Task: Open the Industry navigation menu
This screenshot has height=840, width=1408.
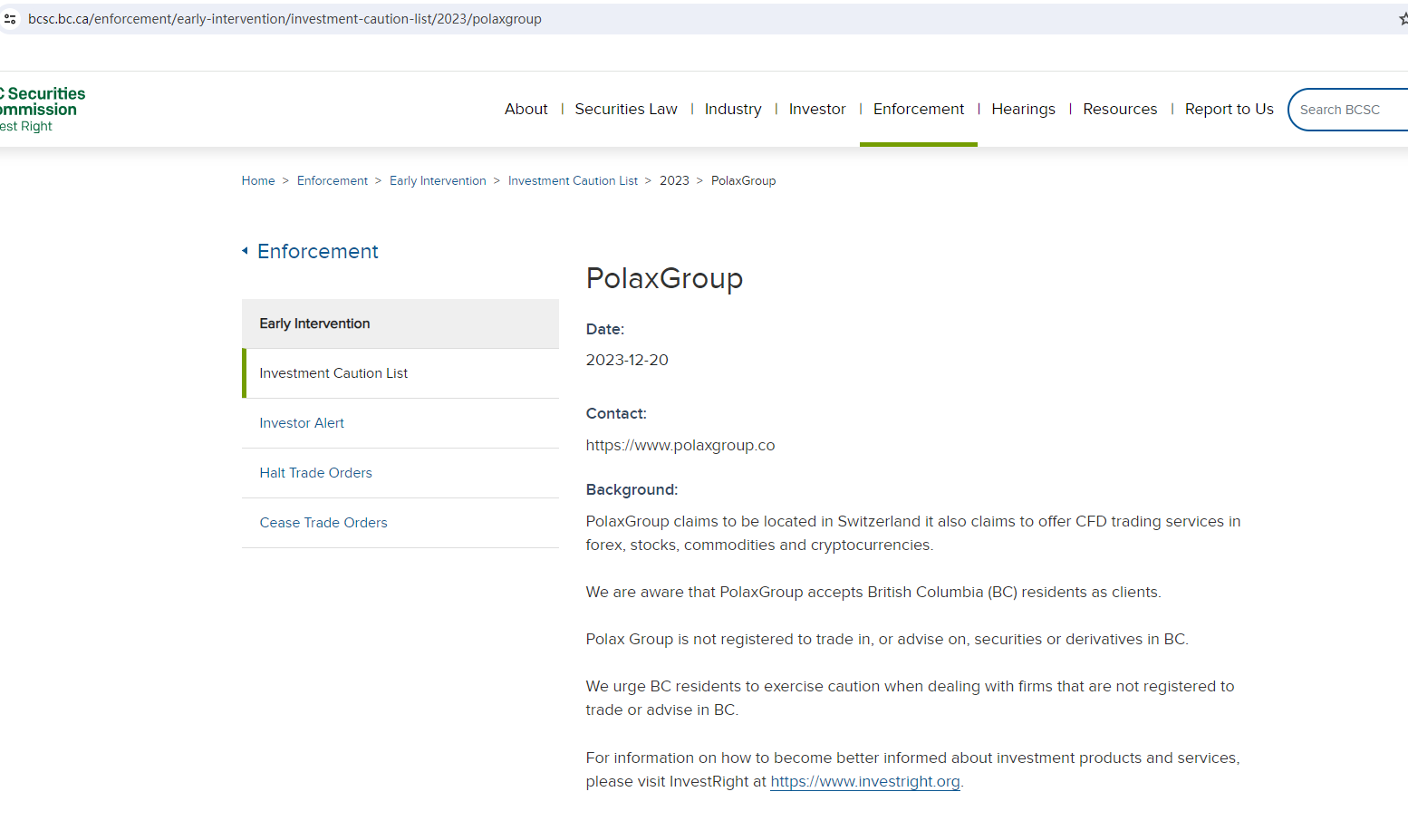Action: point(733,109)
